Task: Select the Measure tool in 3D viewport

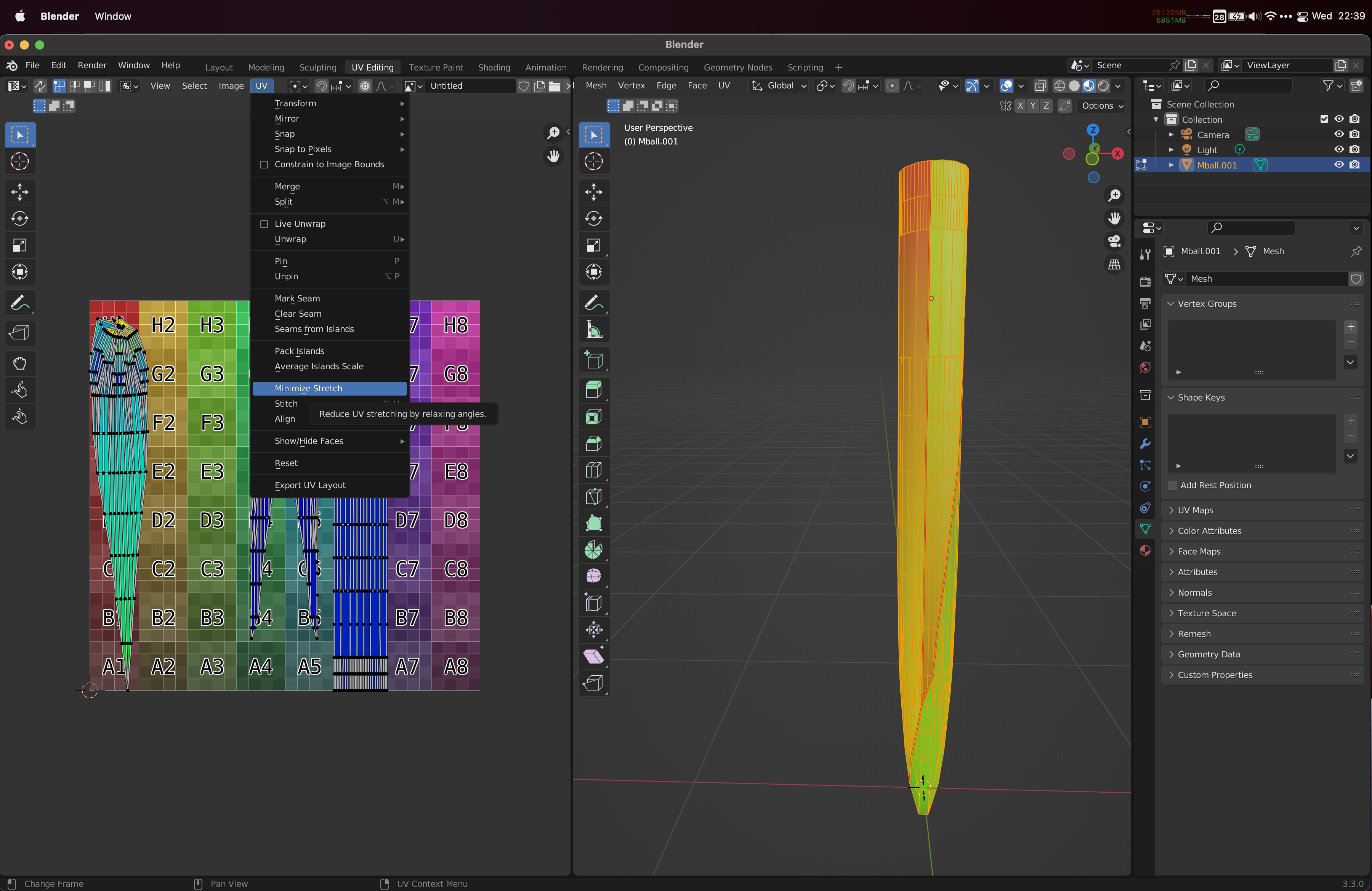Action: (594, 330)
